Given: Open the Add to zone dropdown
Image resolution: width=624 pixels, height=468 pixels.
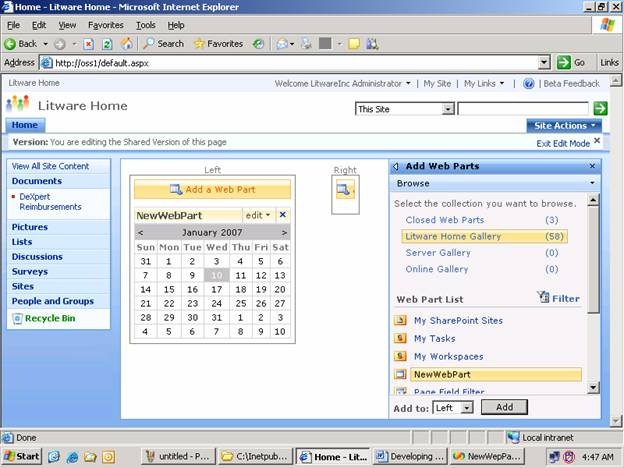Looking at the screenshot, I should 467,408.
